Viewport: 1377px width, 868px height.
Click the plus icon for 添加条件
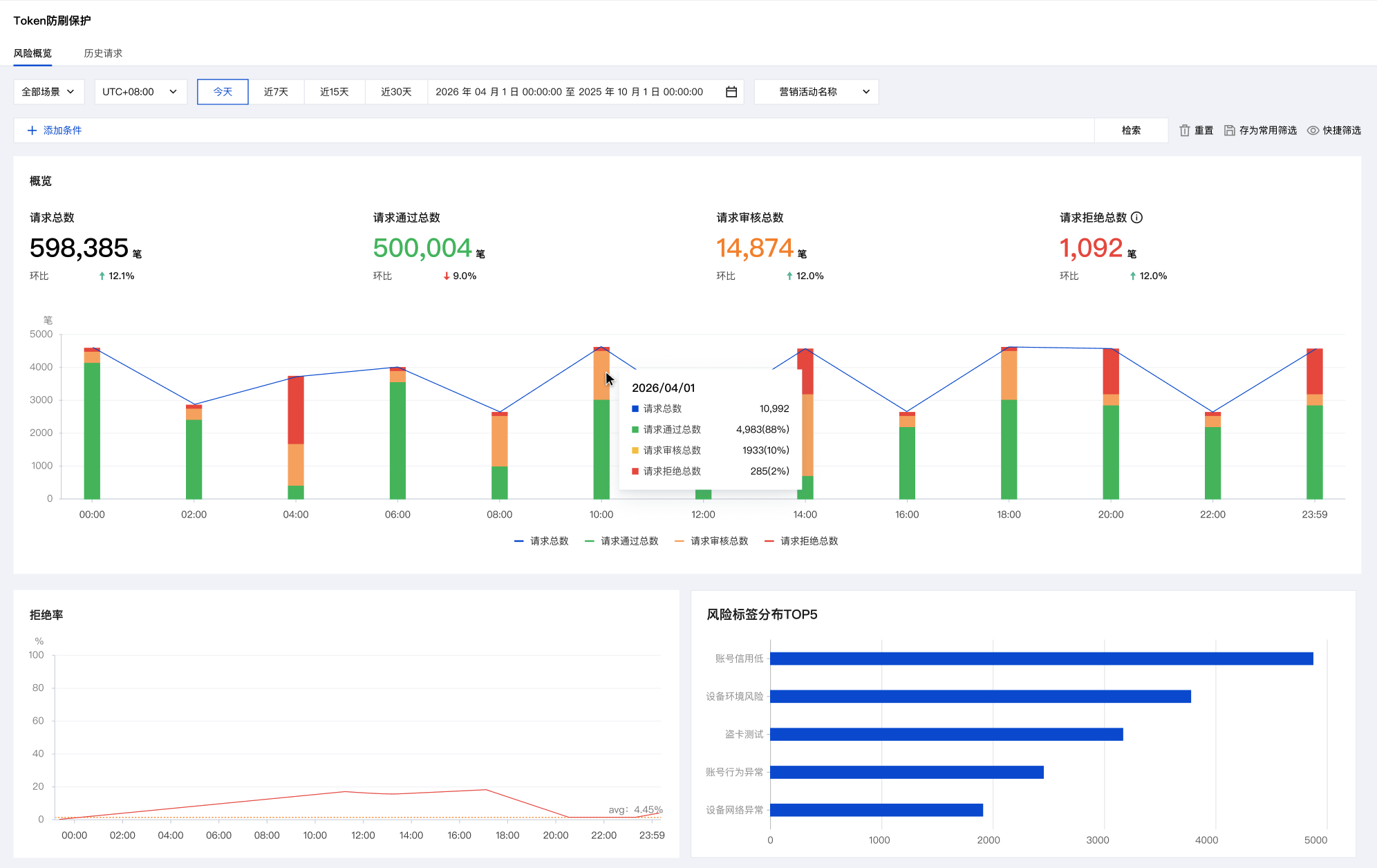click(x=32, y=131)
